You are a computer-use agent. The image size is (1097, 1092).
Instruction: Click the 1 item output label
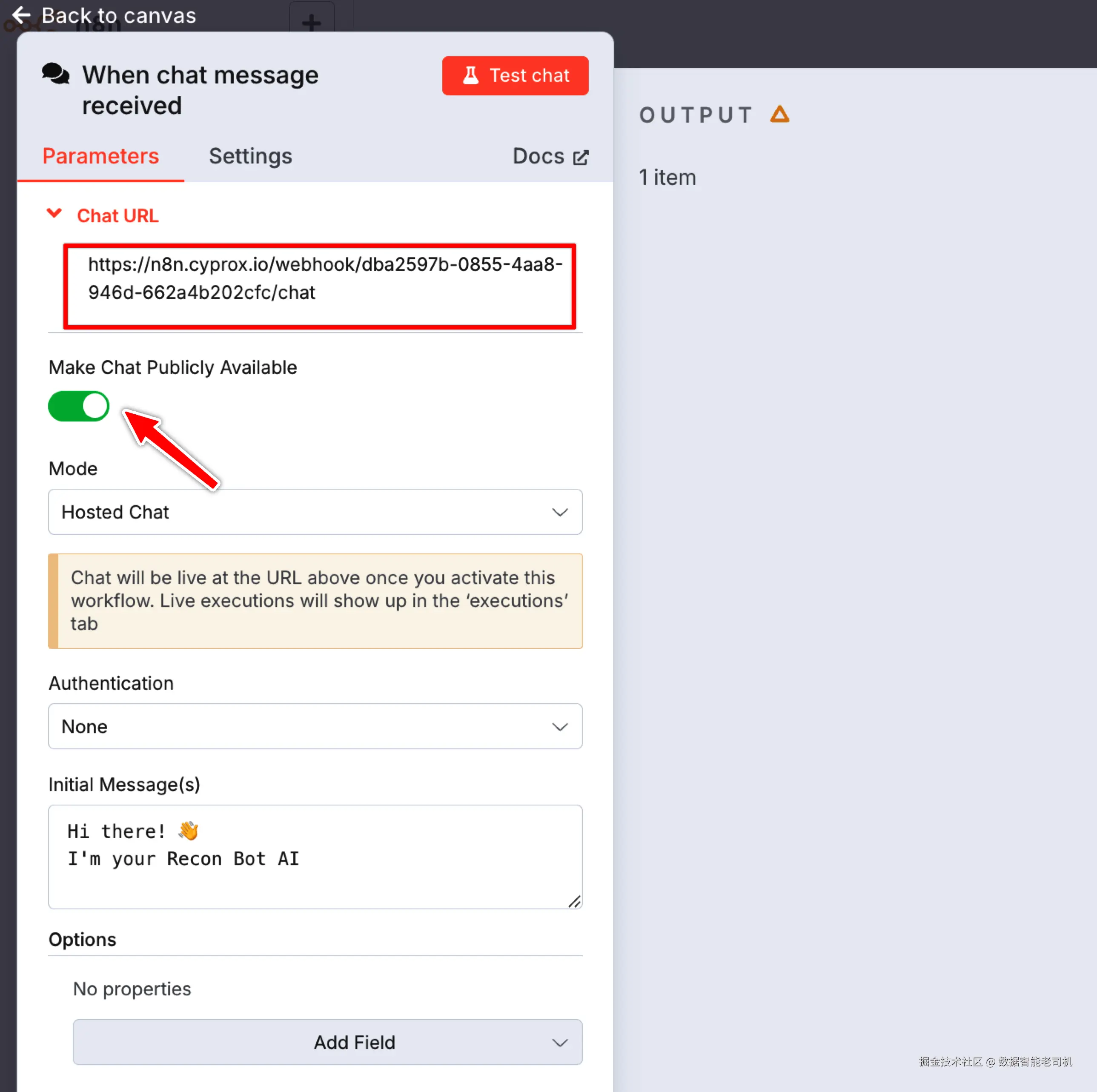[x=667, y=178]
